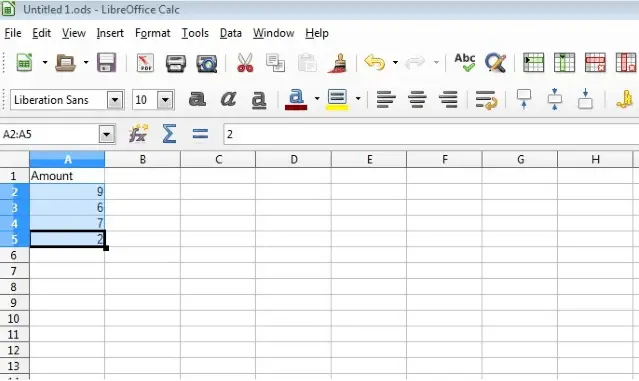The image size is (639, 381).
Task: Click the New spreadsheet icon
Action: click(24, 63)
